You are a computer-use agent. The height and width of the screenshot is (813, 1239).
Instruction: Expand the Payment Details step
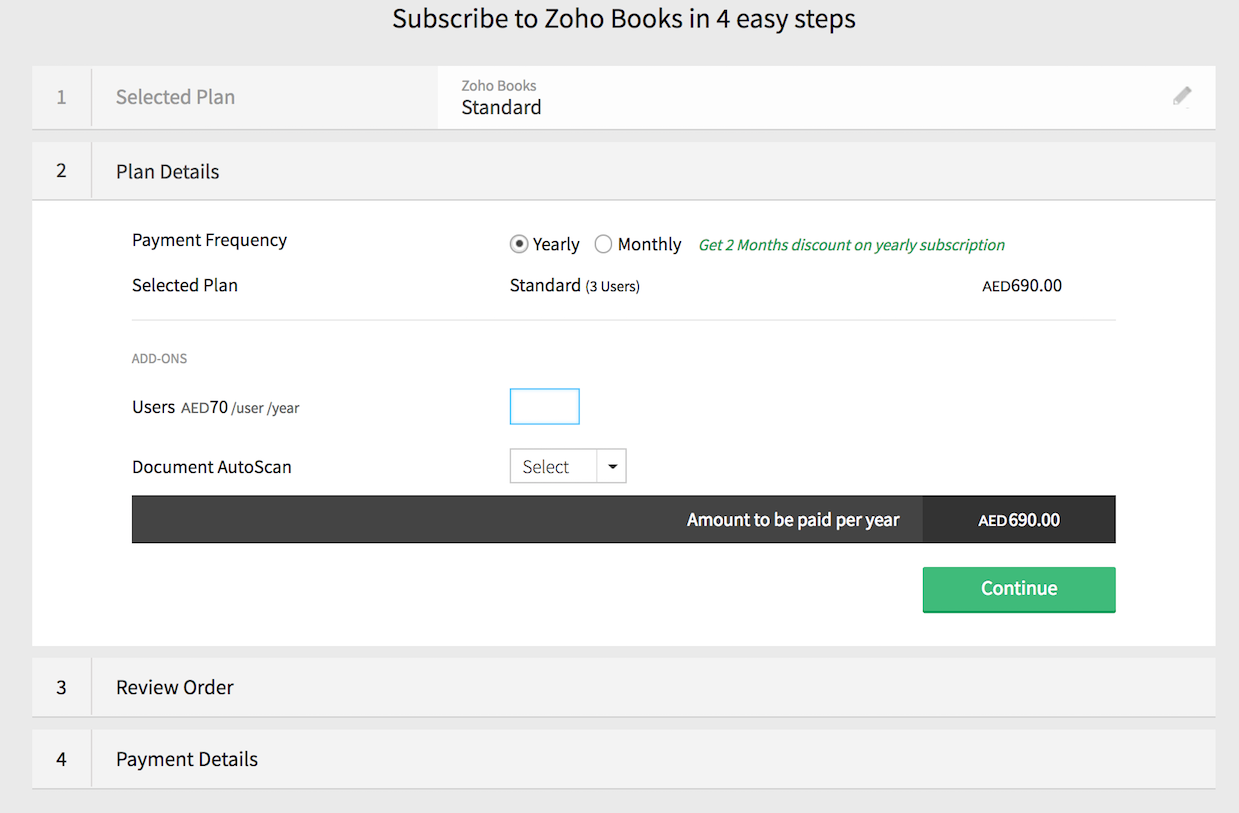pyautogui.click(x=187, y=759)
